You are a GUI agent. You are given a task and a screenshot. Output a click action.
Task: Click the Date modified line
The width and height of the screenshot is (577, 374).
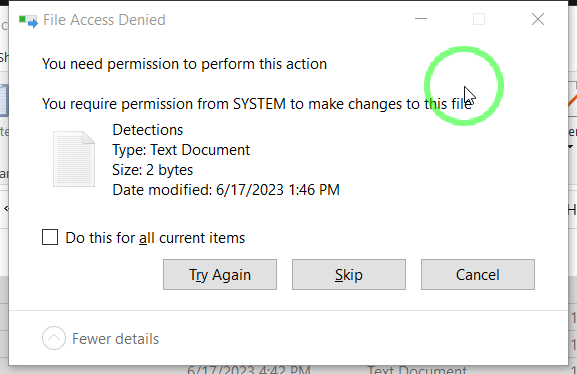226,190
